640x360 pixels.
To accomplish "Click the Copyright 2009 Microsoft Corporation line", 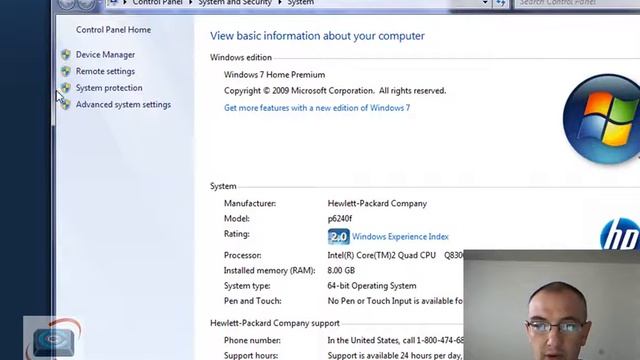I will coord(335,91).
